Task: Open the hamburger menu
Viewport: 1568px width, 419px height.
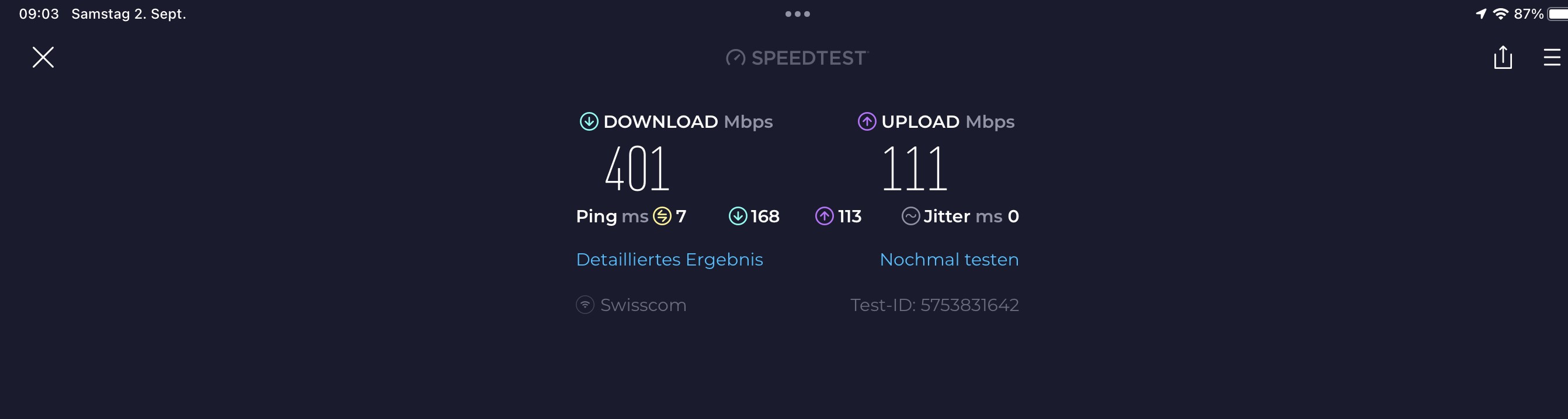Action: tap(1552, 58)
